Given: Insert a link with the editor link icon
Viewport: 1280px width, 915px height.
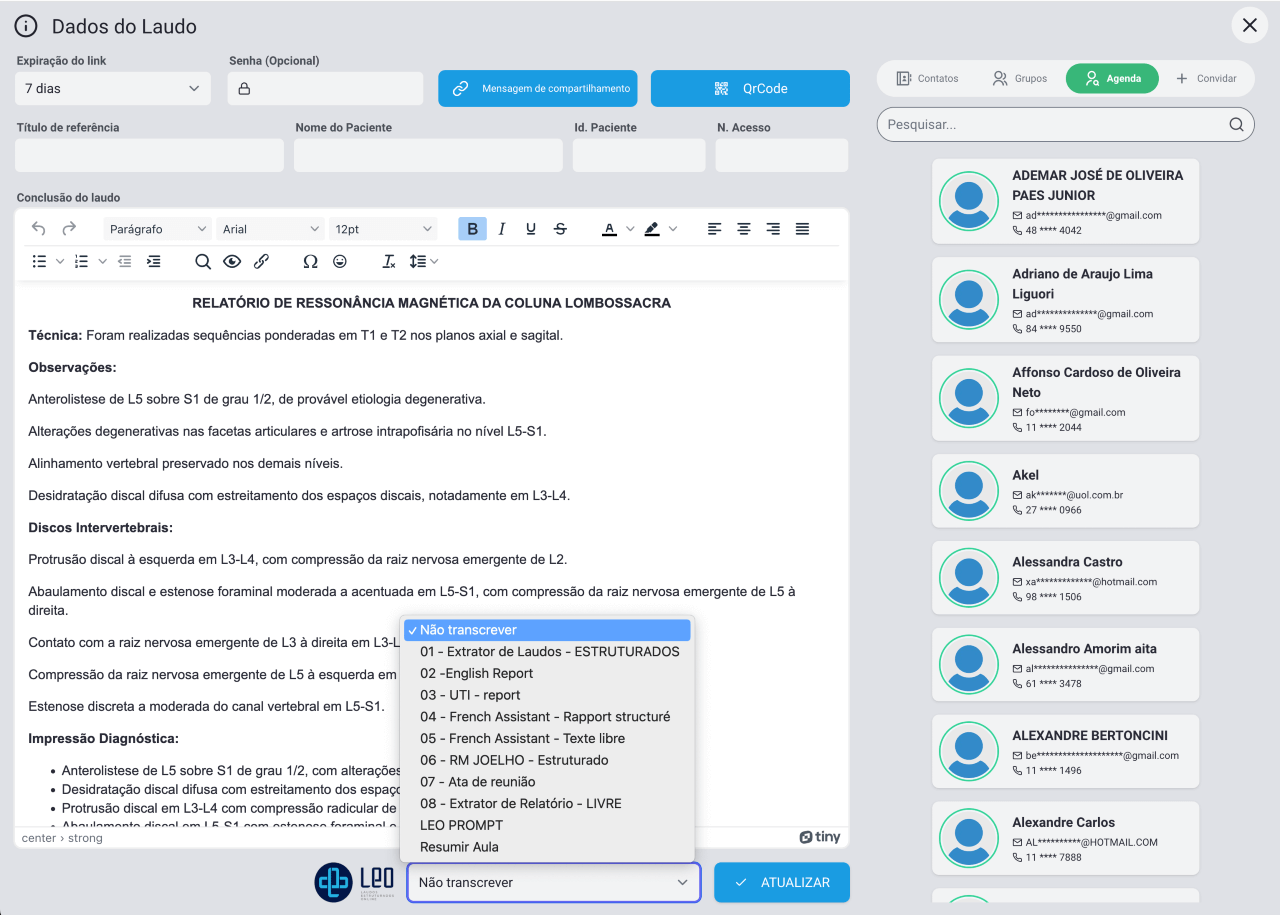Looking at the screenshot, I should (261, 261).
